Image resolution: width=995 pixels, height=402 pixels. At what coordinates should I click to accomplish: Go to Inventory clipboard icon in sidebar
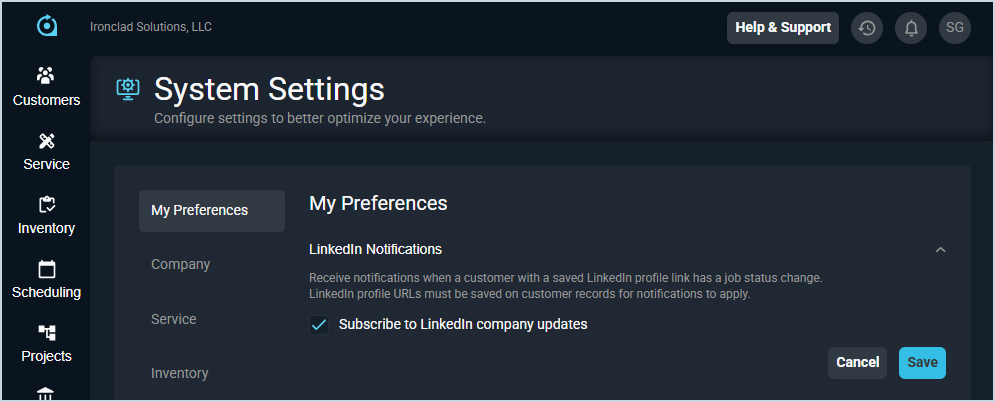pos(46,205)
